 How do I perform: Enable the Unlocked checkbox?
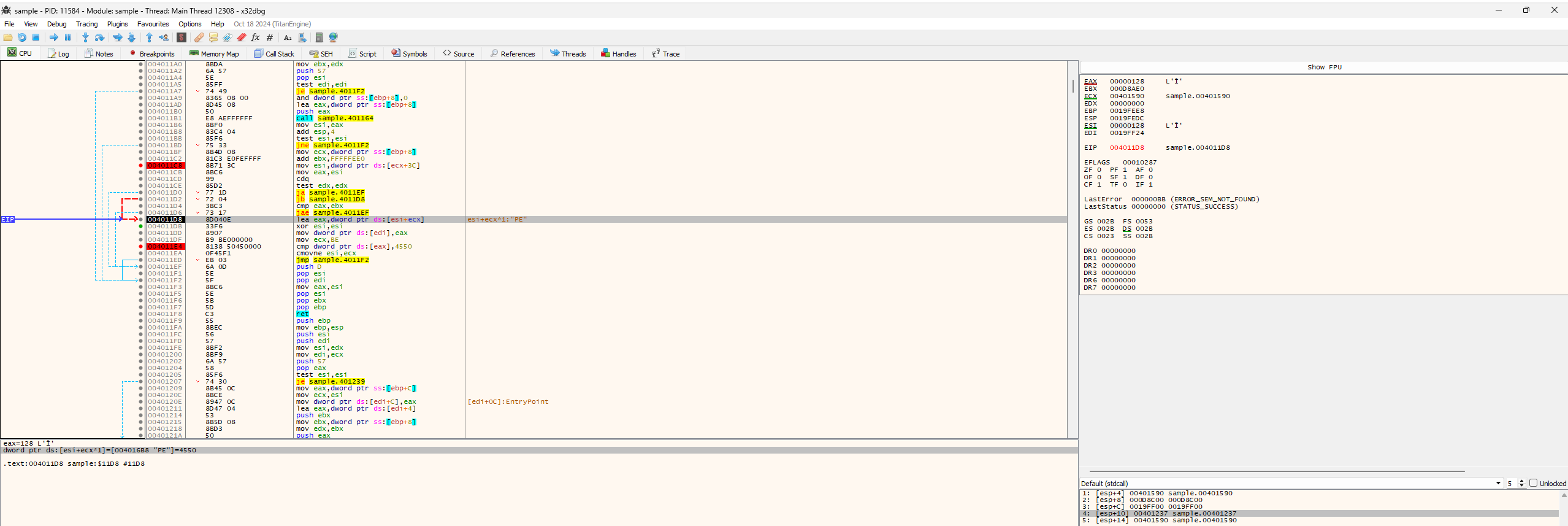pos(1533,483)
